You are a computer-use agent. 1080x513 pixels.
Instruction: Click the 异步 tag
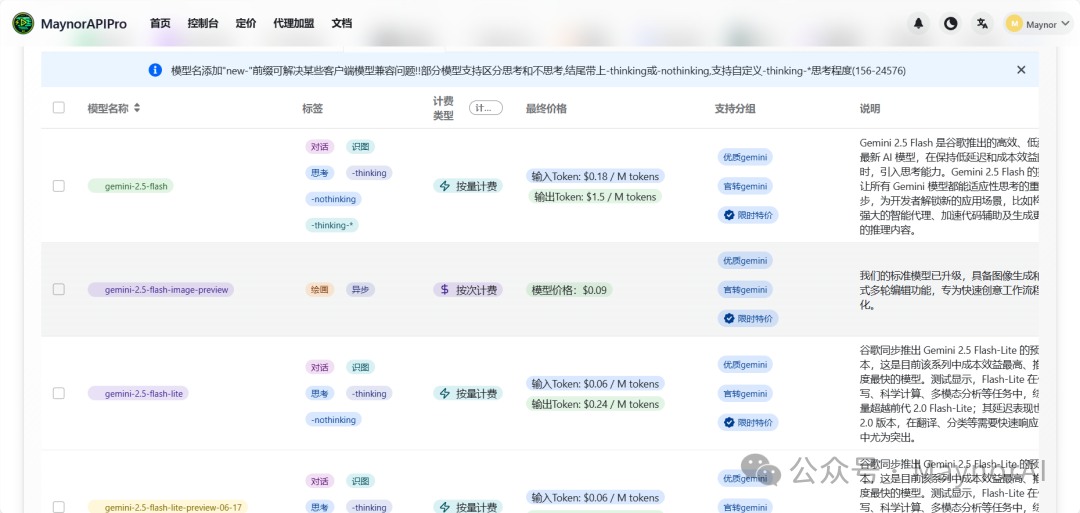point(360,290)
